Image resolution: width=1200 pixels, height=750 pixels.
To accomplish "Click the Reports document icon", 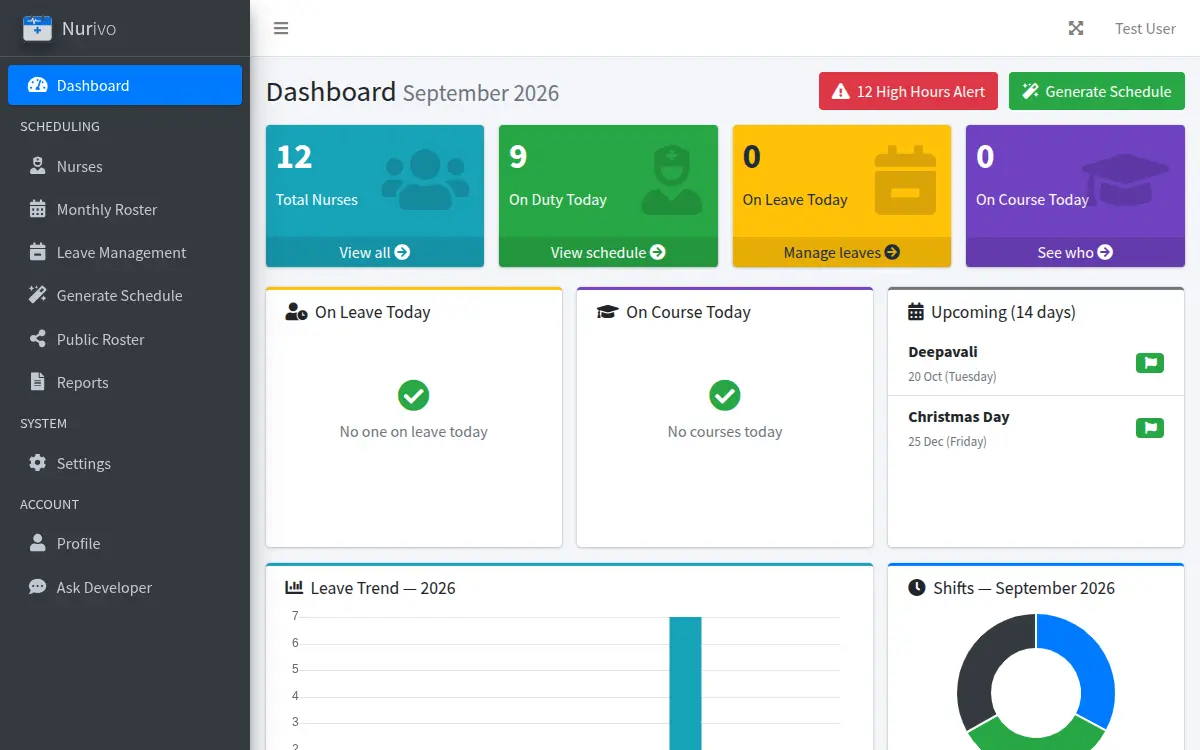I will pos(38,382).
